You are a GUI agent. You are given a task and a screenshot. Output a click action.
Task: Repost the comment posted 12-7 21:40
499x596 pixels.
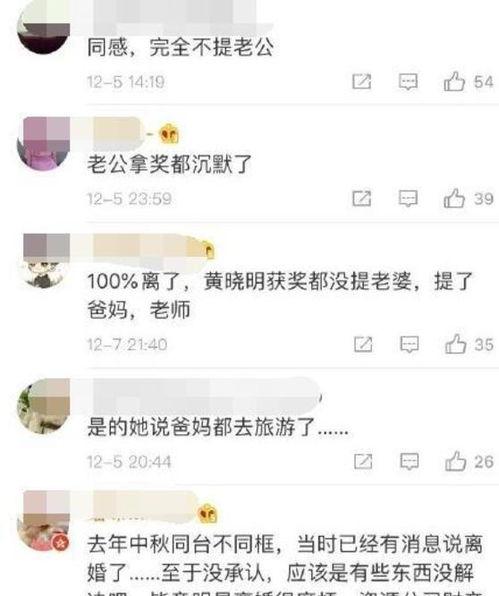click(x=363, y=344)
